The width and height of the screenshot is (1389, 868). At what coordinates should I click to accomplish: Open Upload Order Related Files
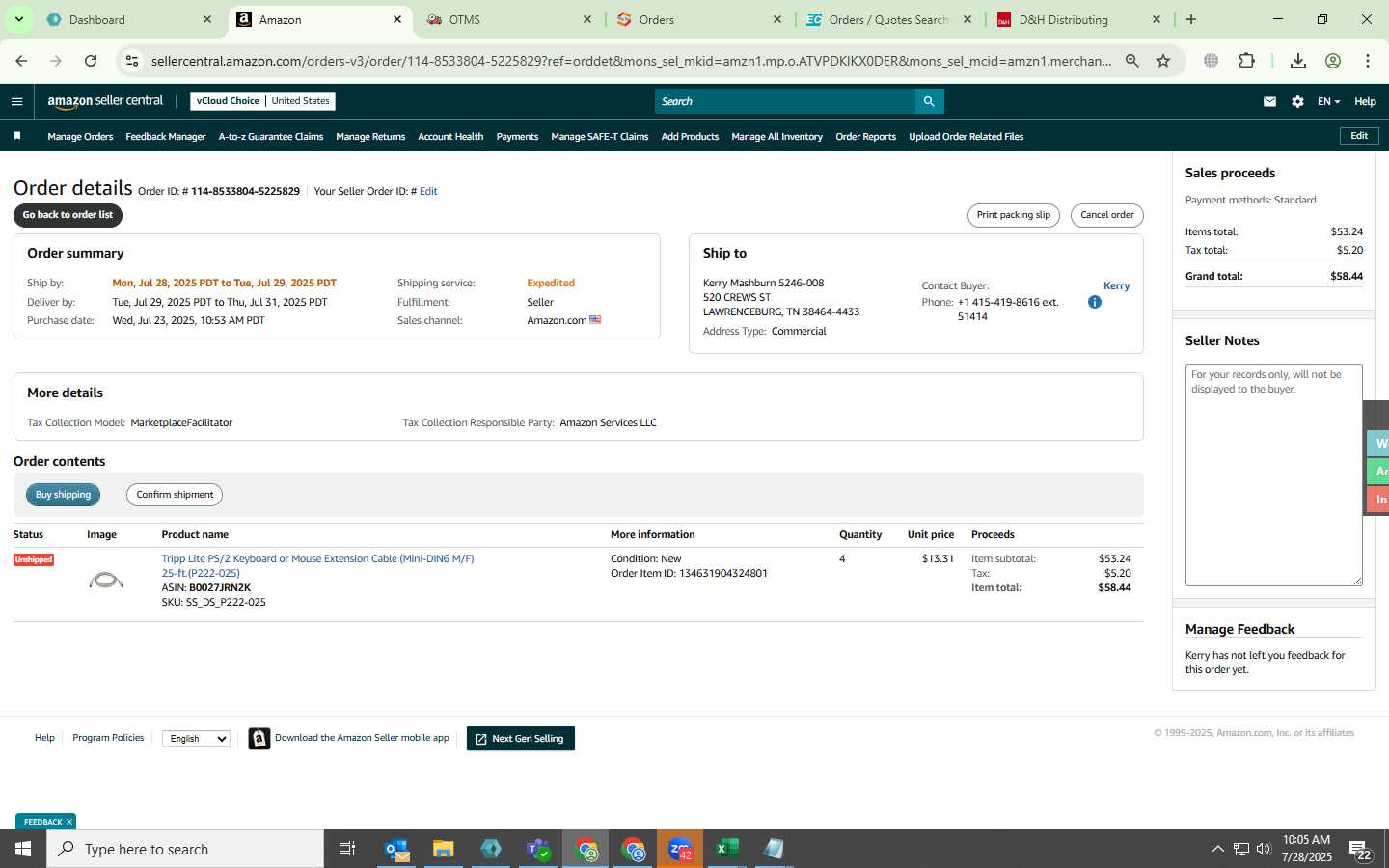pyautogui.click(x=966, y=137)
